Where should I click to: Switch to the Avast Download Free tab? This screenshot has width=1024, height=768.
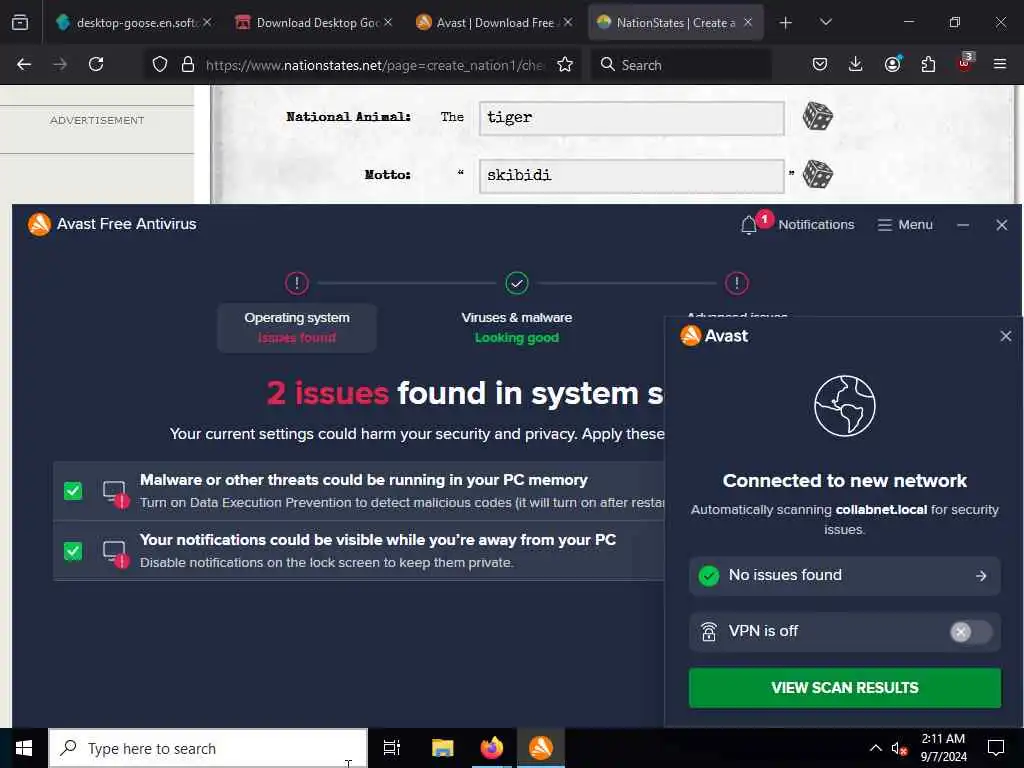tap(494, 22)
